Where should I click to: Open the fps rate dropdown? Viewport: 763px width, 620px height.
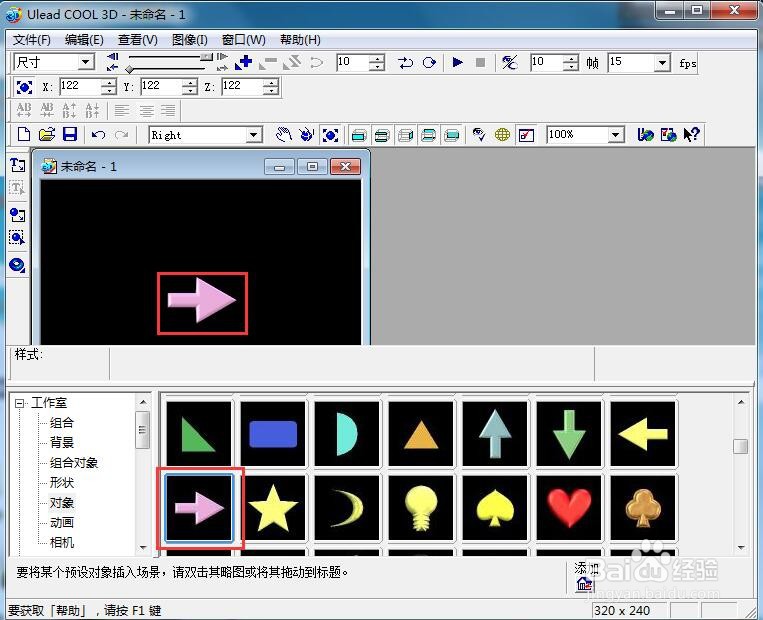click(x=662, y=63)
